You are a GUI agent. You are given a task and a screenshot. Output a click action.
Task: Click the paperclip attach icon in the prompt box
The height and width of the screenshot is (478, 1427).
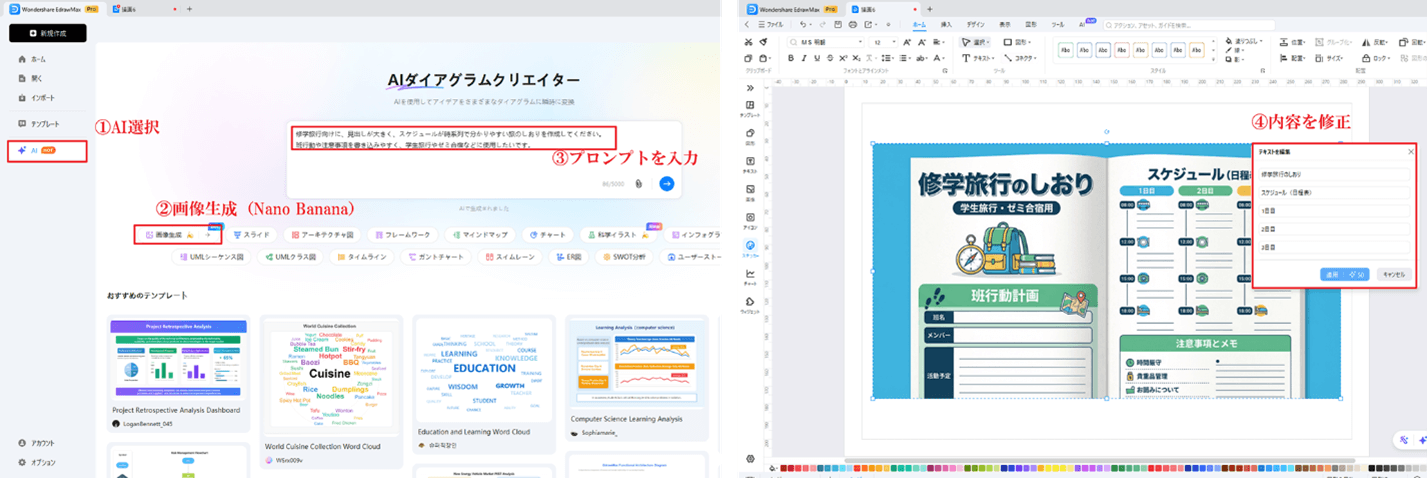(x=638, y=184)
